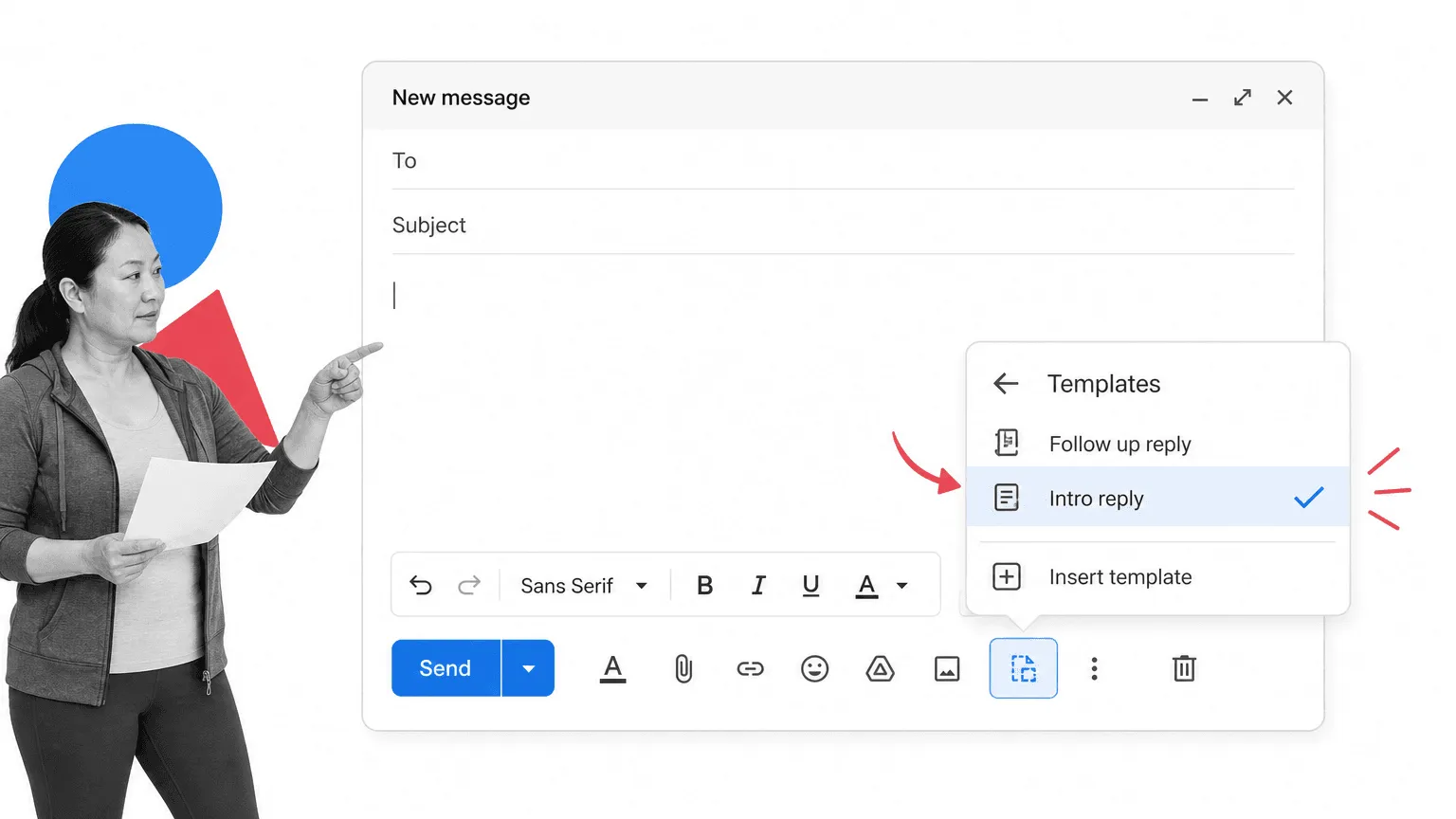Insert emoji icon
This screenshot has height=819, width=1456.
tap(815, 669)
